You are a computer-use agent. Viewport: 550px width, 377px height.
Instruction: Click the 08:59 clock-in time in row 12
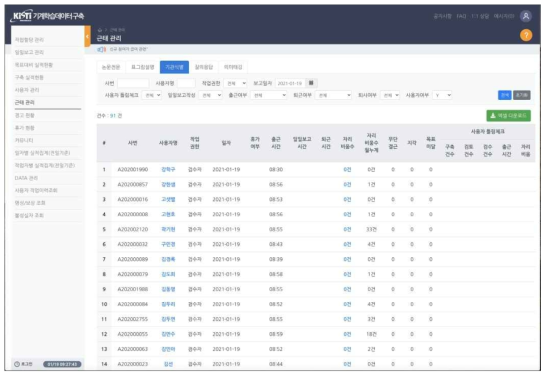[276, 334]
